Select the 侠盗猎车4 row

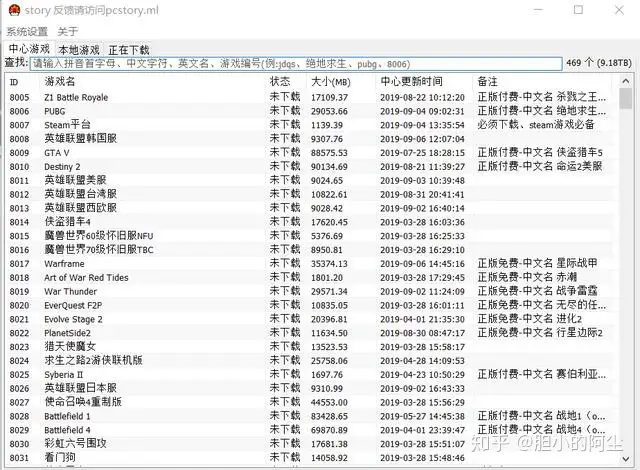coord(309,222)
